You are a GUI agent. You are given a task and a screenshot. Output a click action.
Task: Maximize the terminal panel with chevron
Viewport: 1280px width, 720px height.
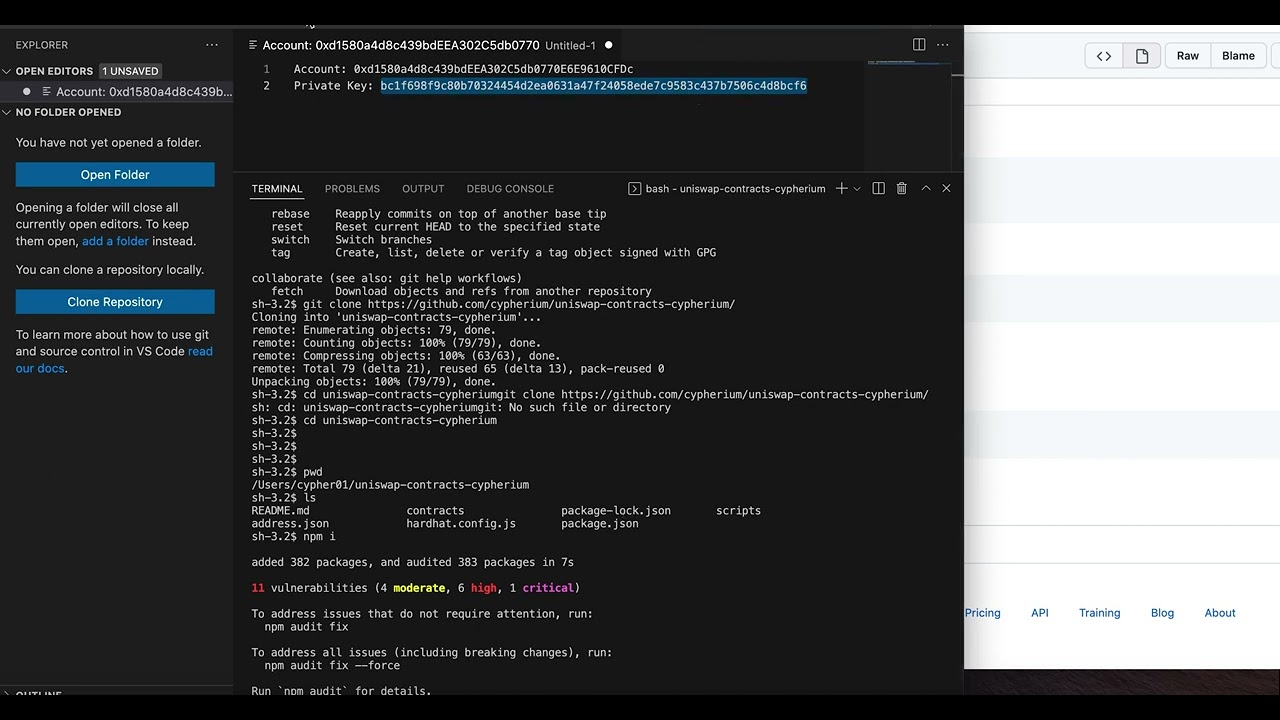pos(926,188)
